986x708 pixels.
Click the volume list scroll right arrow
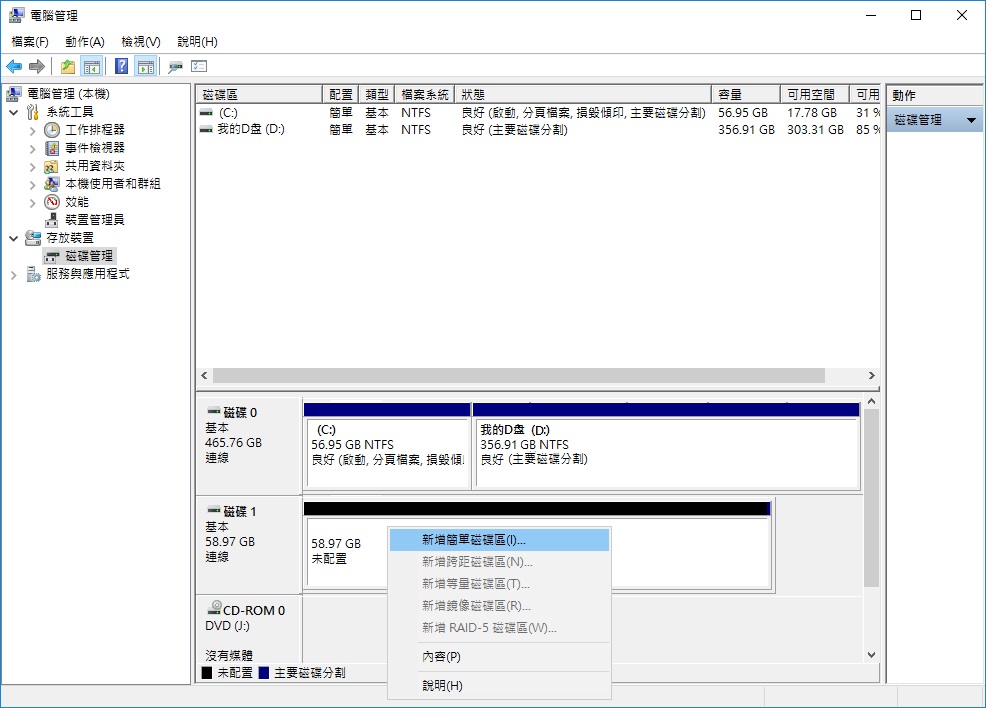coord(872,375)
